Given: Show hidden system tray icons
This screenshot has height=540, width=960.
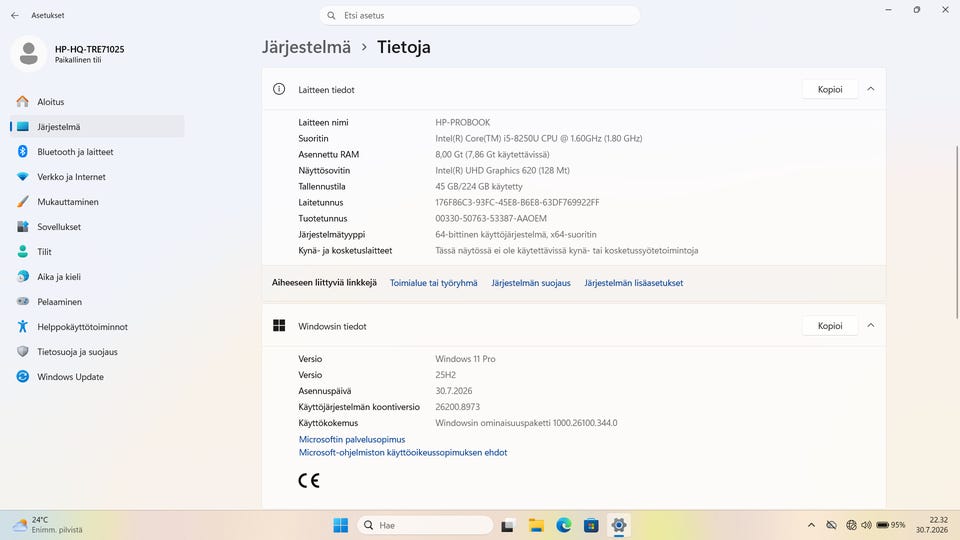Looking at the screenshot, I should coord(811,525).
